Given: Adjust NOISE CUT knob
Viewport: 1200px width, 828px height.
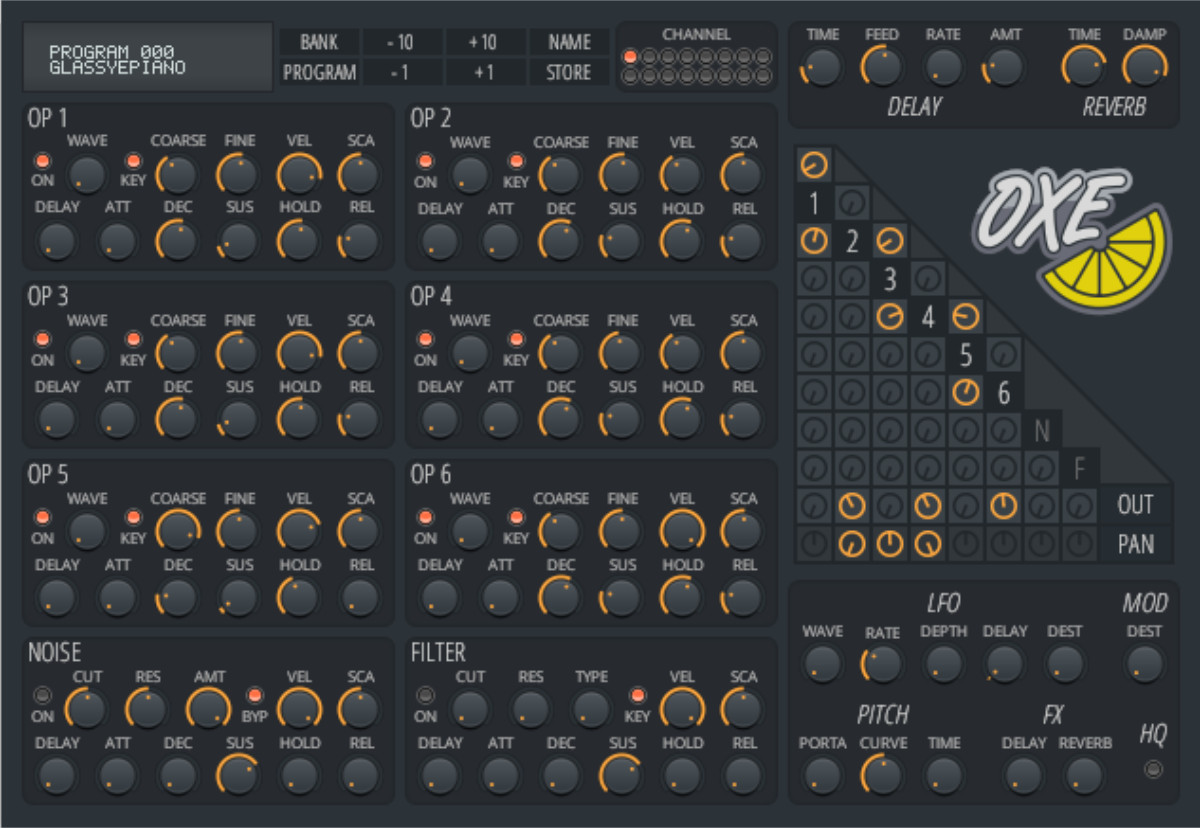Looking at the screenshot, I should 87,709.
